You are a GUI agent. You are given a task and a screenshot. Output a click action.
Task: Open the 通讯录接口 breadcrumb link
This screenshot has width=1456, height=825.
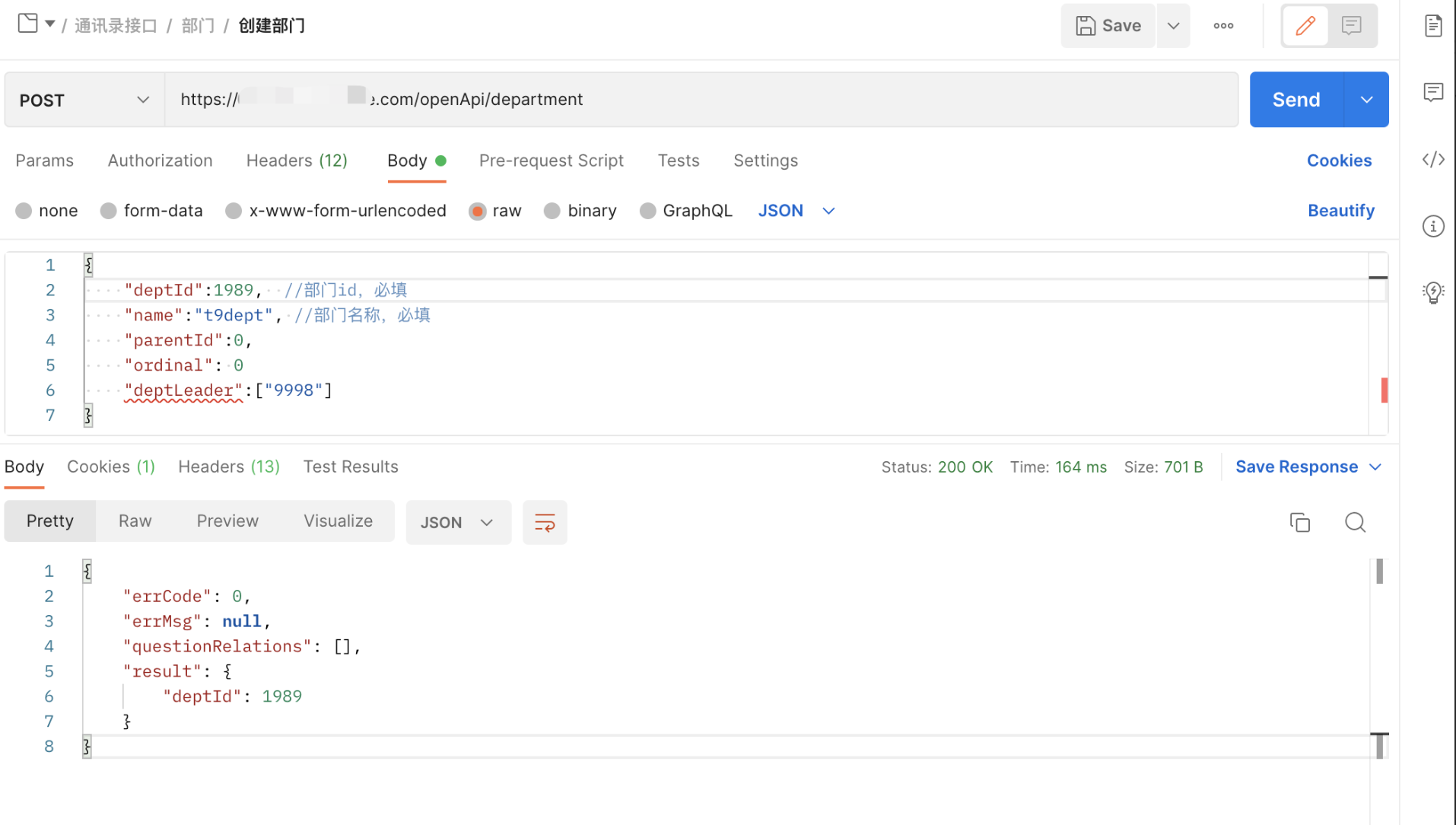pos(115,26)
